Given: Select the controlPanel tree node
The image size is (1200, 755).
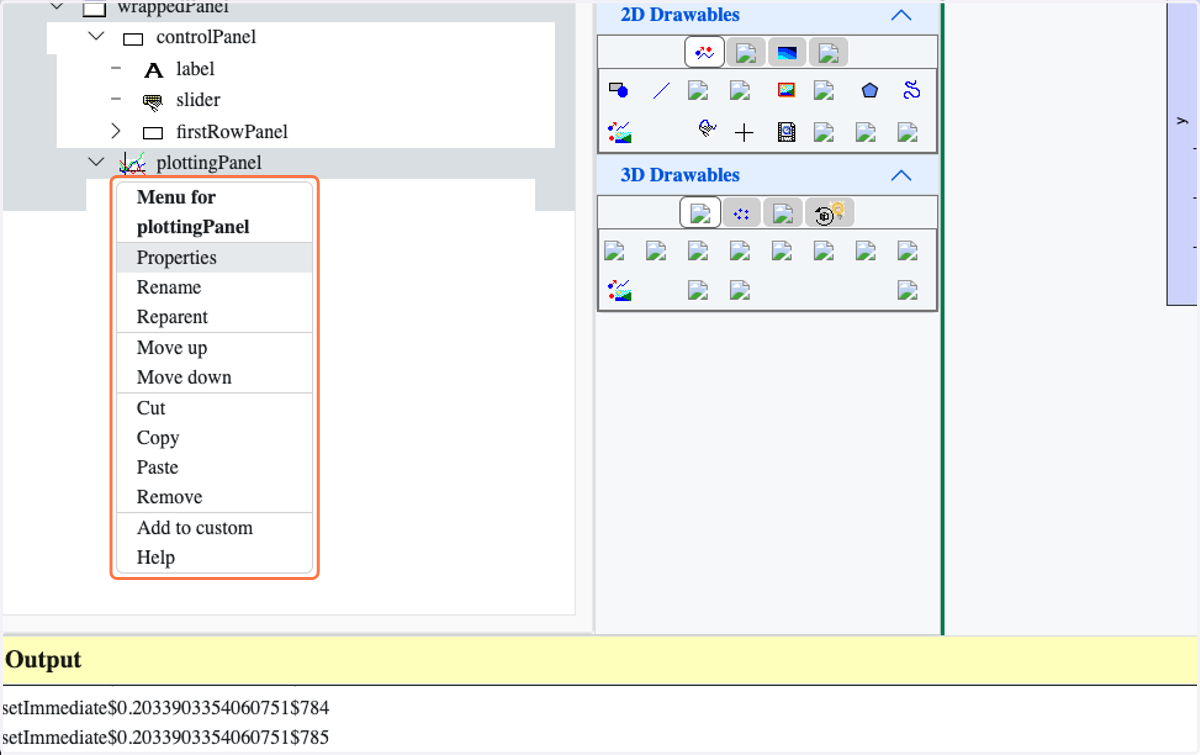Looking at the screenshot, I should [x=206, y=37].
